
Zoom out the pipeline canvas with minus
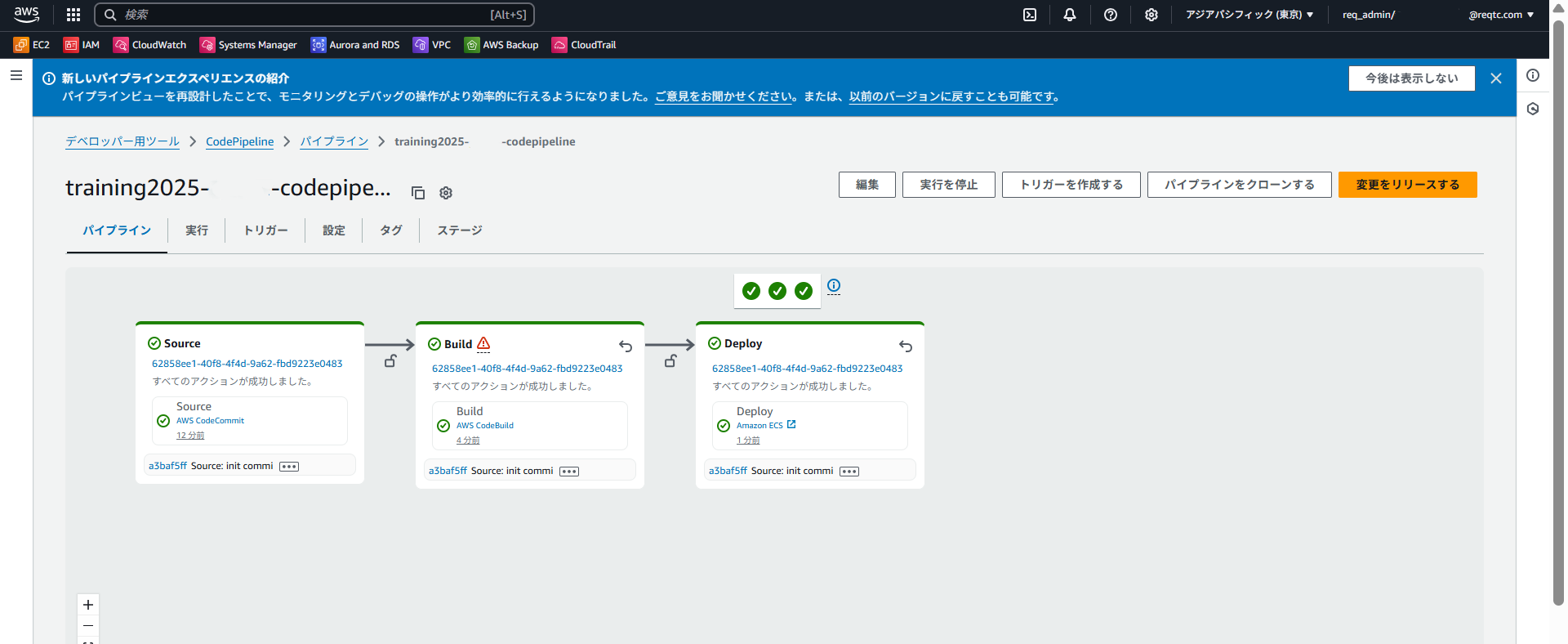tap(88, 626)
